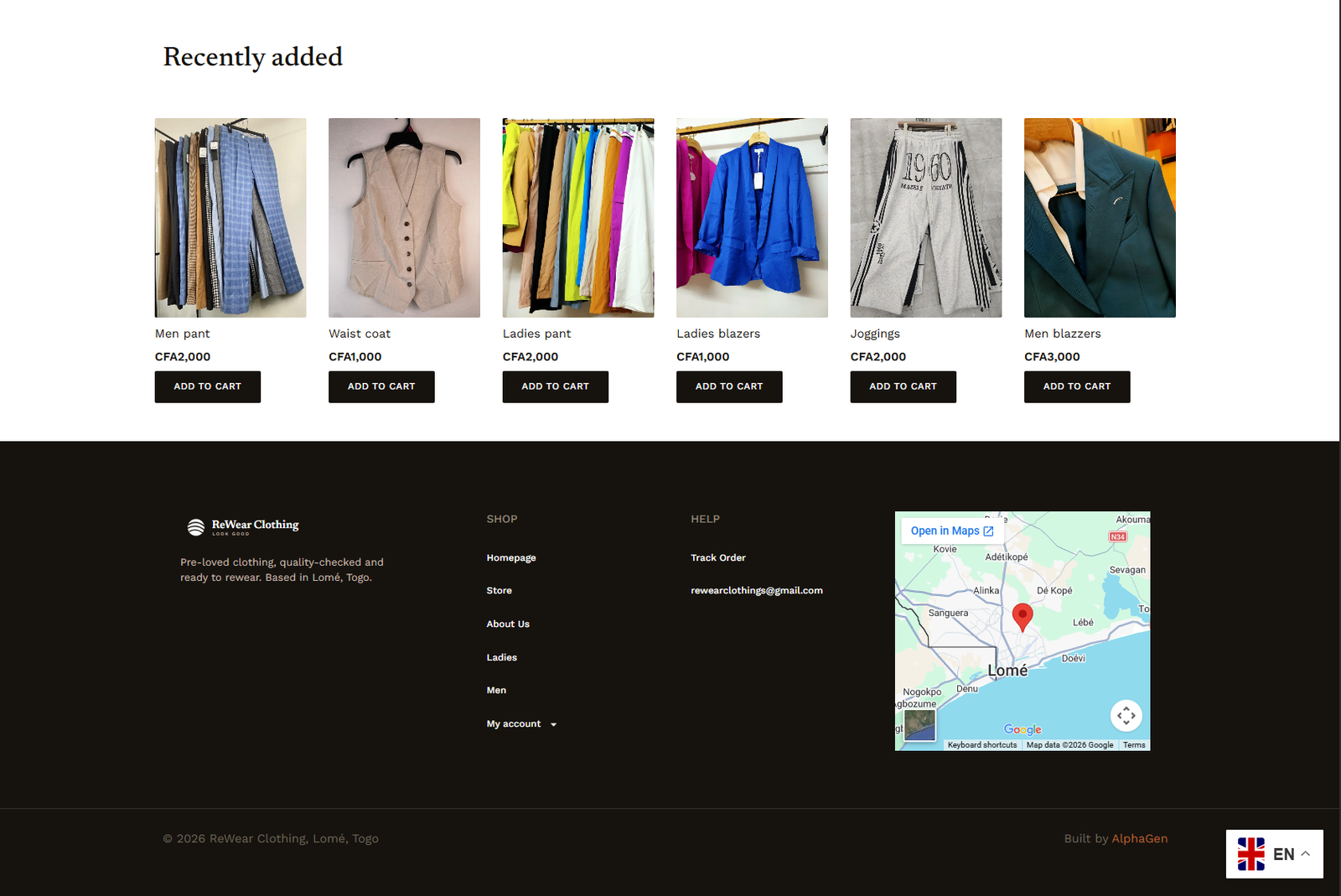Open the Men blazzers product image

(x=1100, y=218)
